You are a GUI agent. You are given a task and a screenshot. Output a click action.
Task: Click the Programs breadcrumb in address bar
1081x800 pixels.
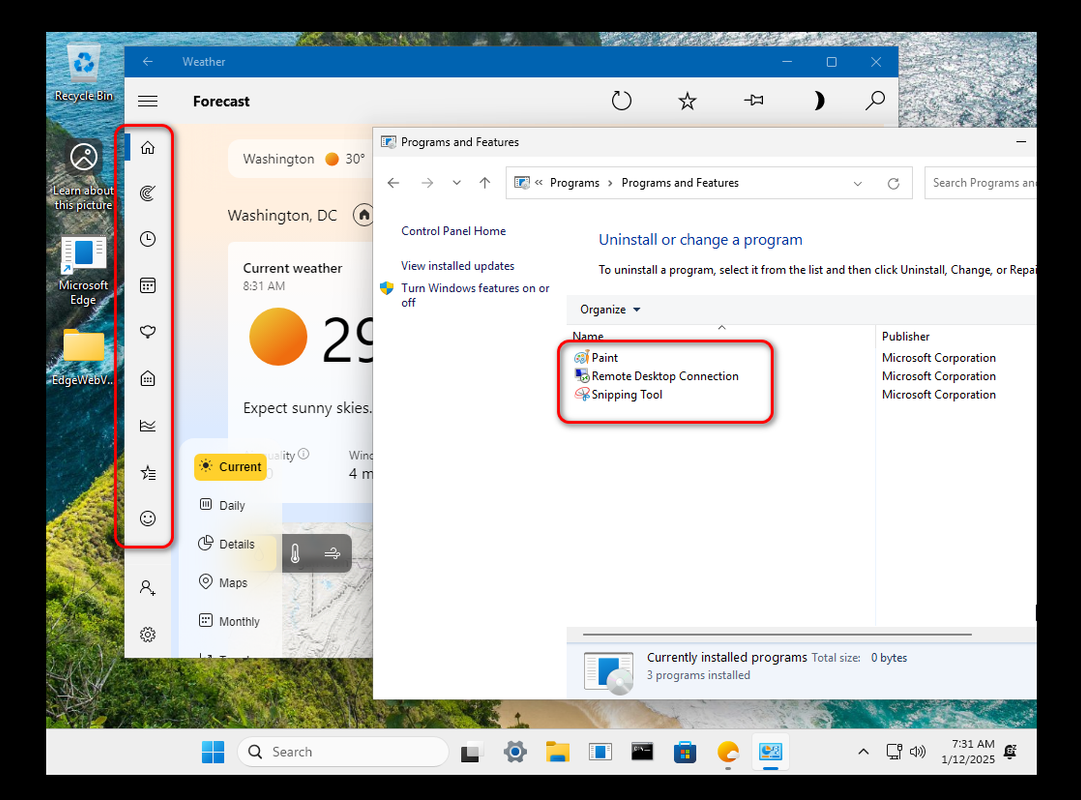click(574, 183)
